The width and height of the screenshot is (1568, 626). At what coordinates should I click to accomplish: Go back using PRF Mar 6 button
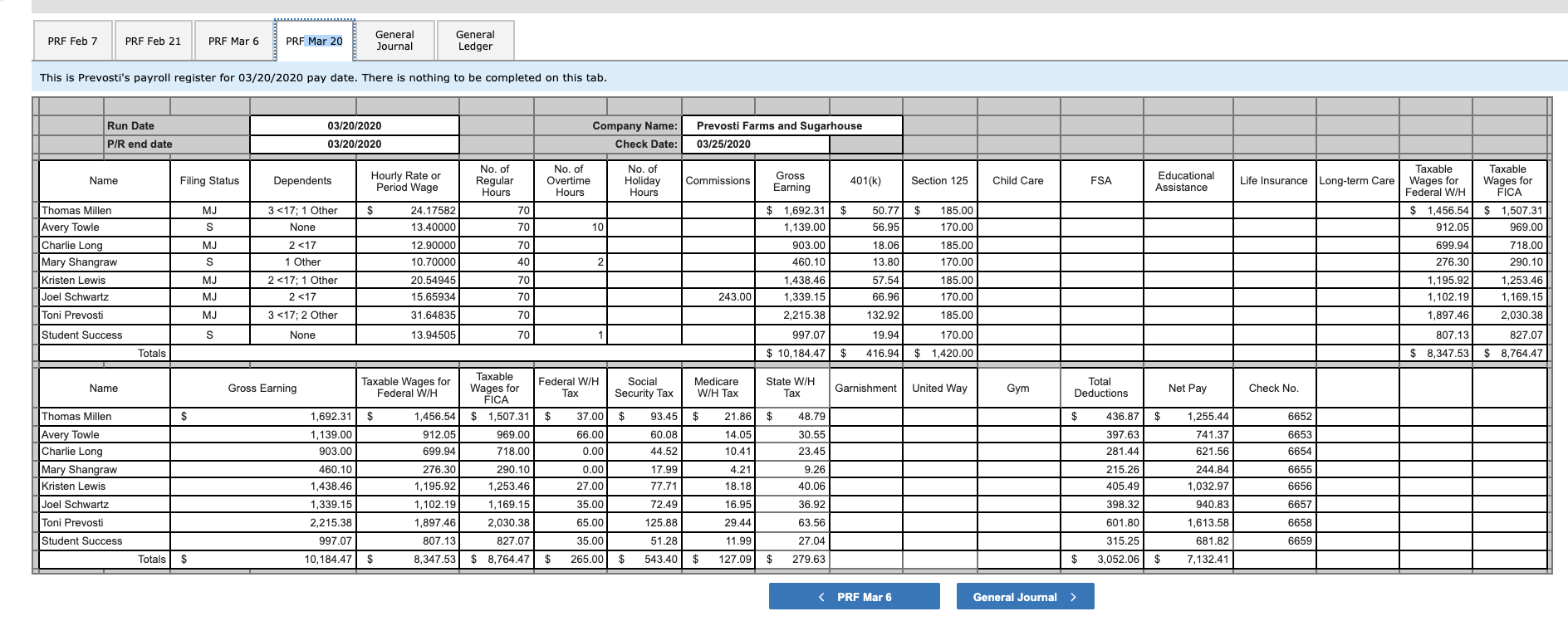(x=855, y=597)
